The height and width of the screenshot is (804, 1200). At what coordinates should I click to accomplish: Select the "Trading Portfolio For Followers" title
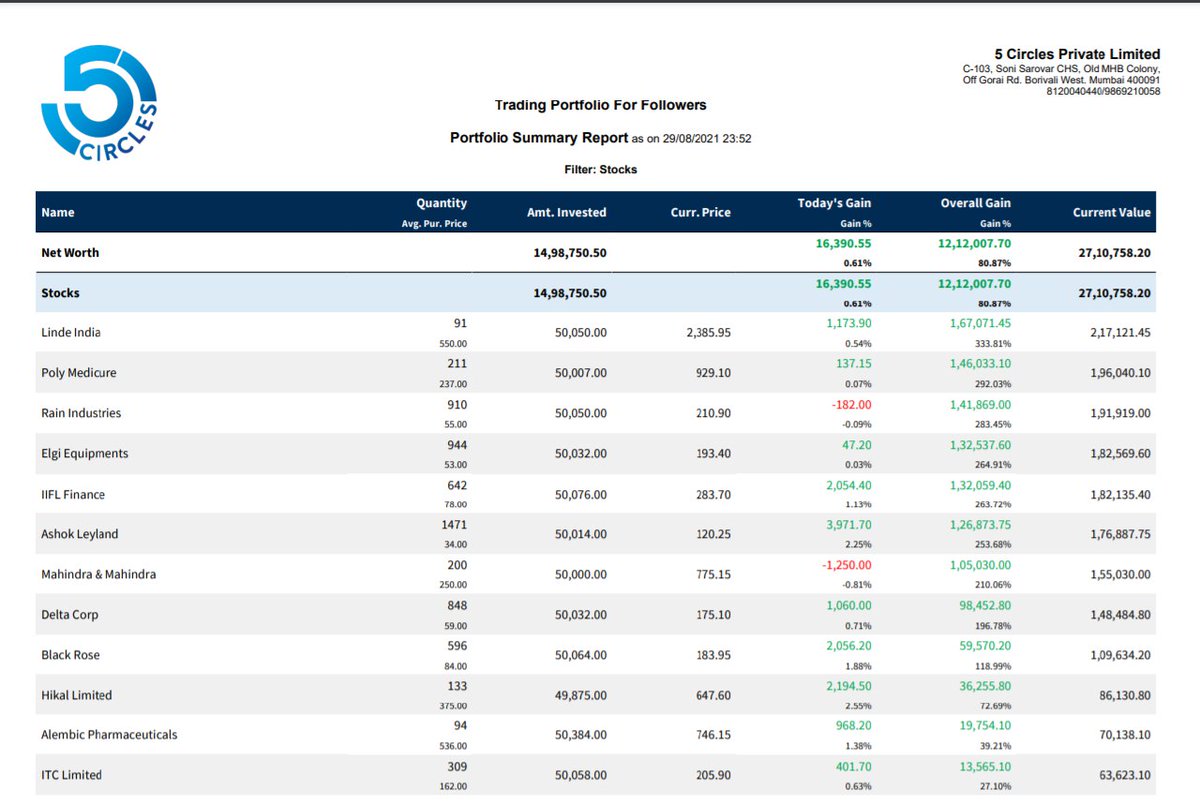click(601, 105)
